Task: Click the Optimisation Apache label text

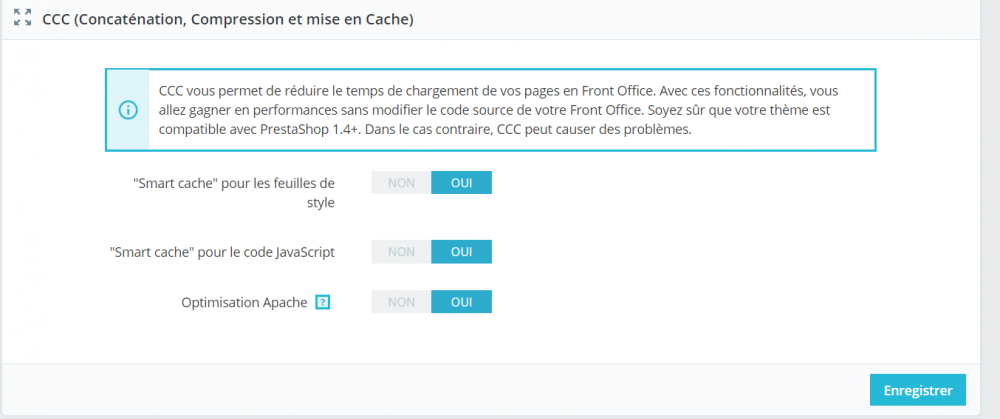Action: [x=244, y=302]
